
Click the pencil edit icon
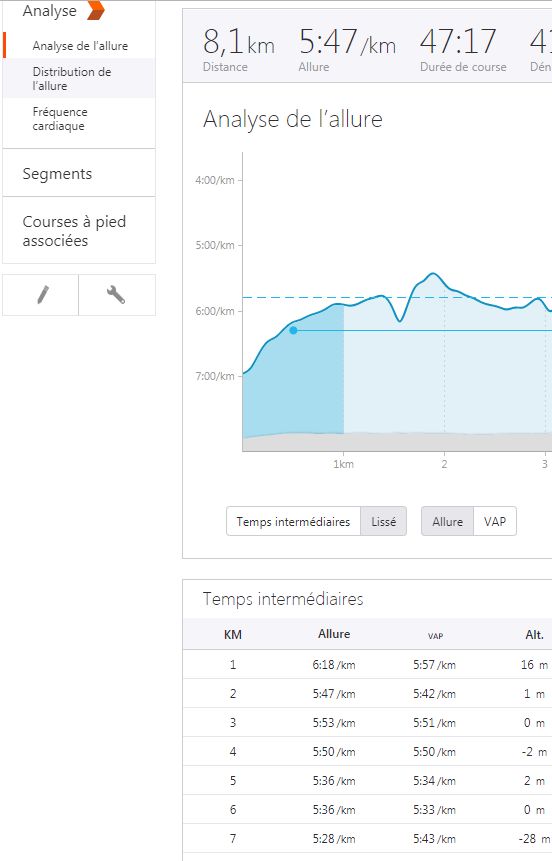[41, 295]
